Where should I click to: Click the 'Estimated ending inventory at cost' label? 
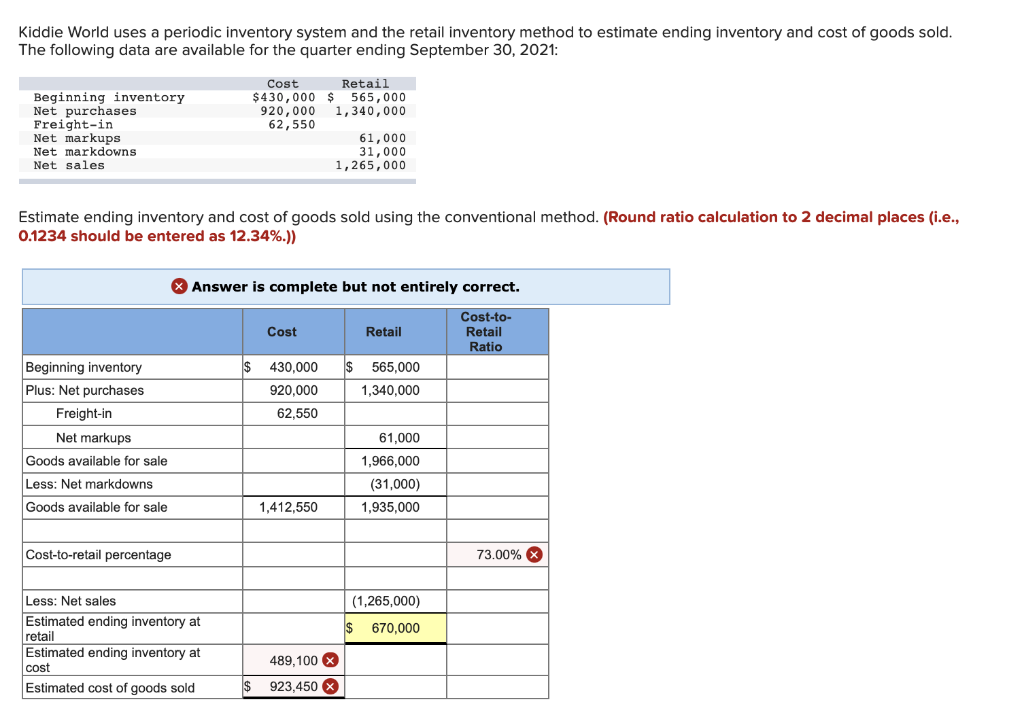[x=113, y=660]
